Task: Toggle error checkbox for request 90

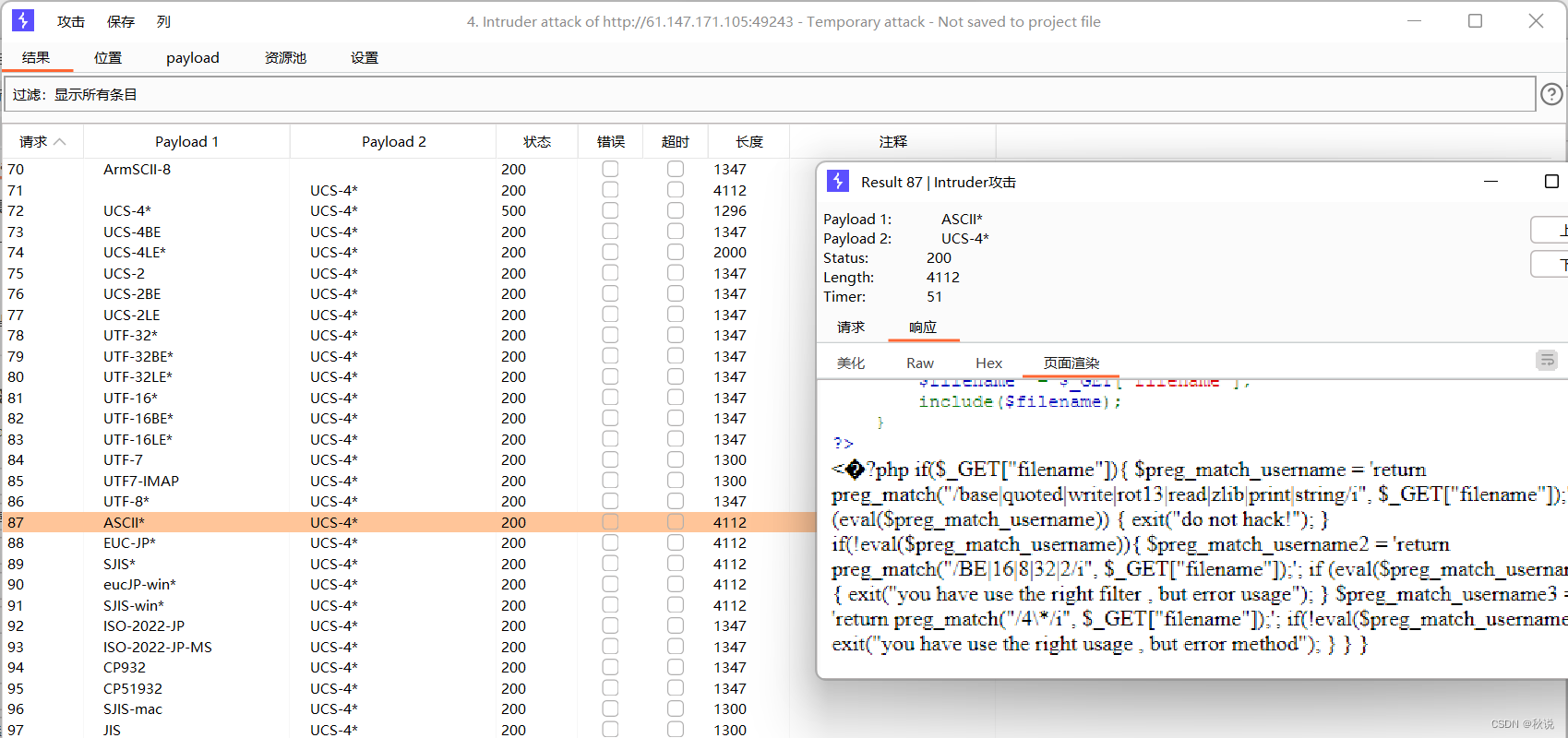Action: click(610, 584)
